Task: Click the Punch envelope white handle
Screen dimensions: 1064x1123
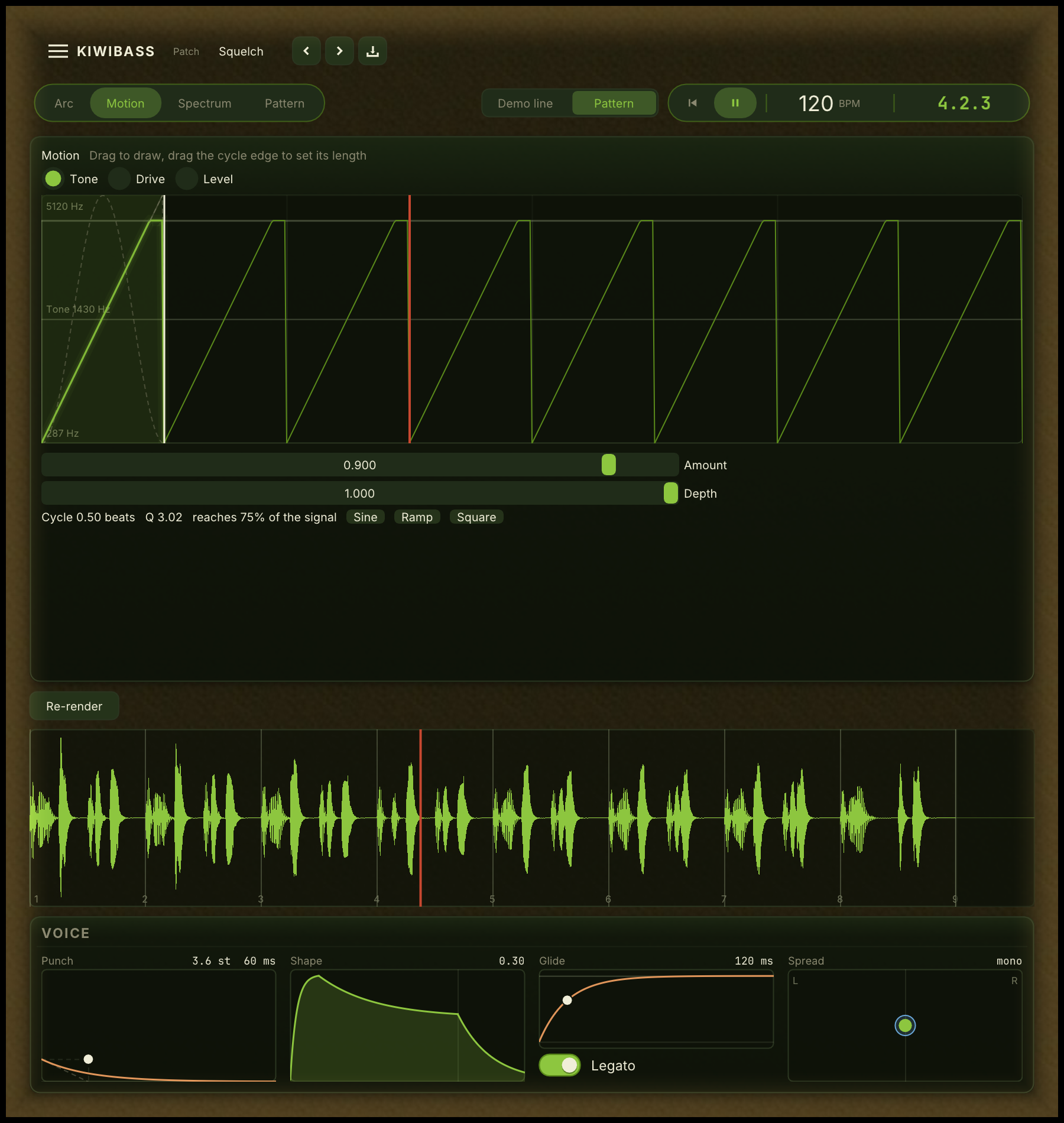Action: (88, 1059)
